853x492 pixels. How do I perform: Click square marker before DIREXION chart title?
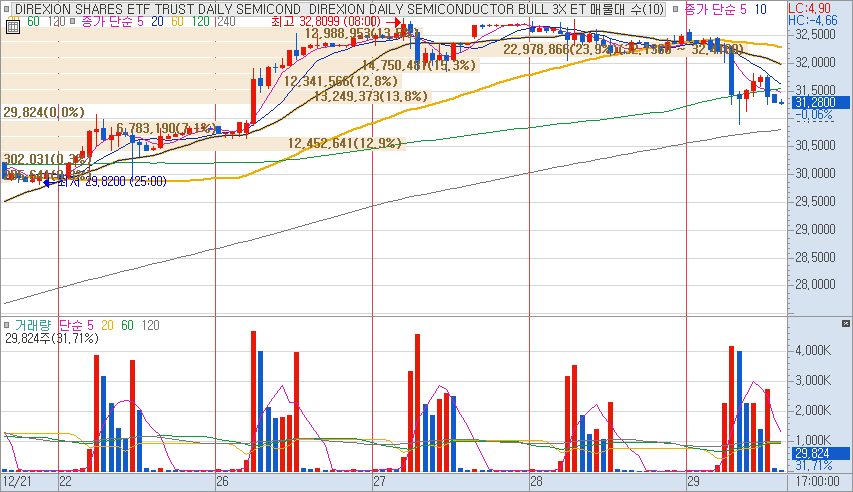(x=6, y=9)
